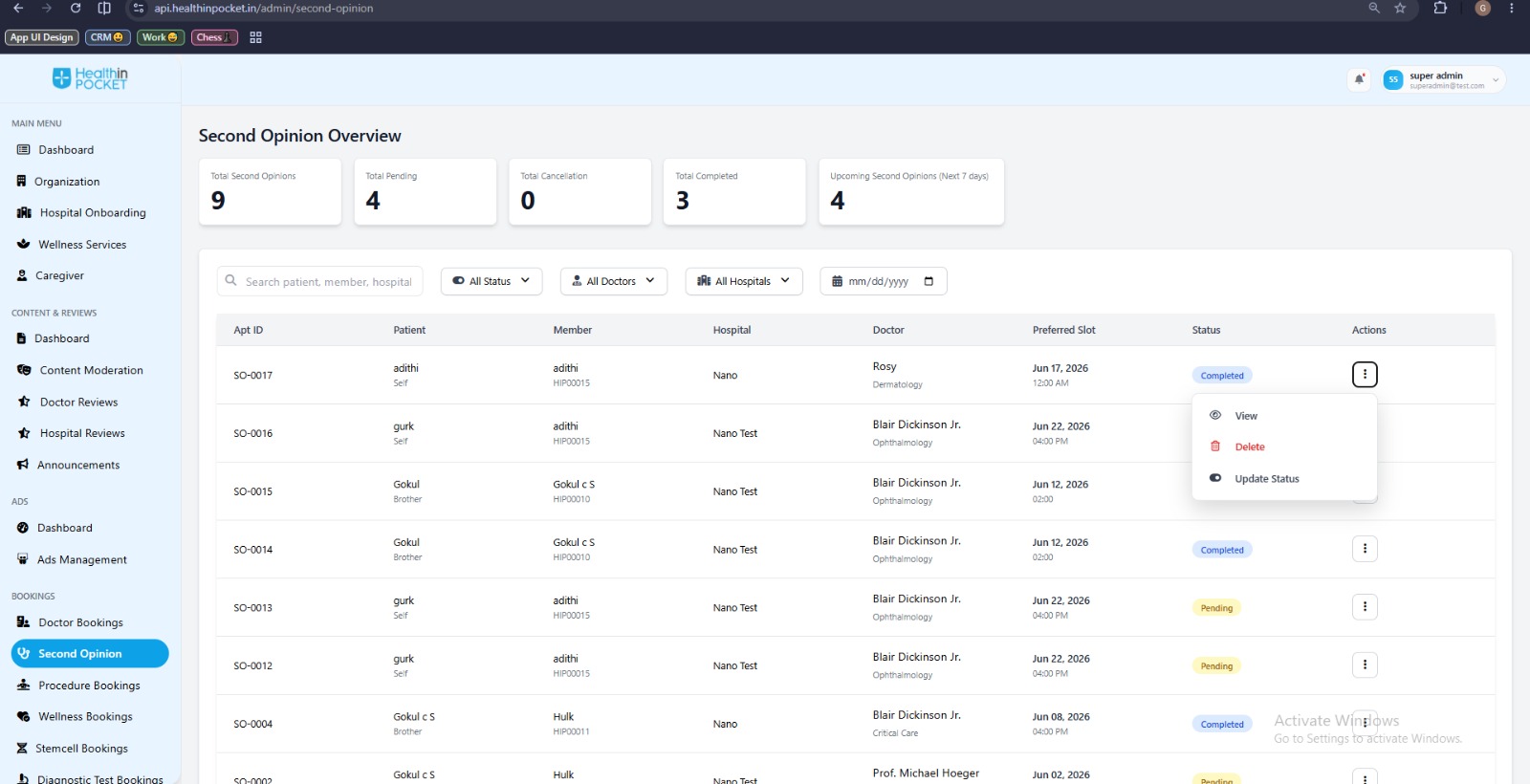Click the SO-0016 appointment ID
This screenshot has width=1530, height=784.
[253, 433]
